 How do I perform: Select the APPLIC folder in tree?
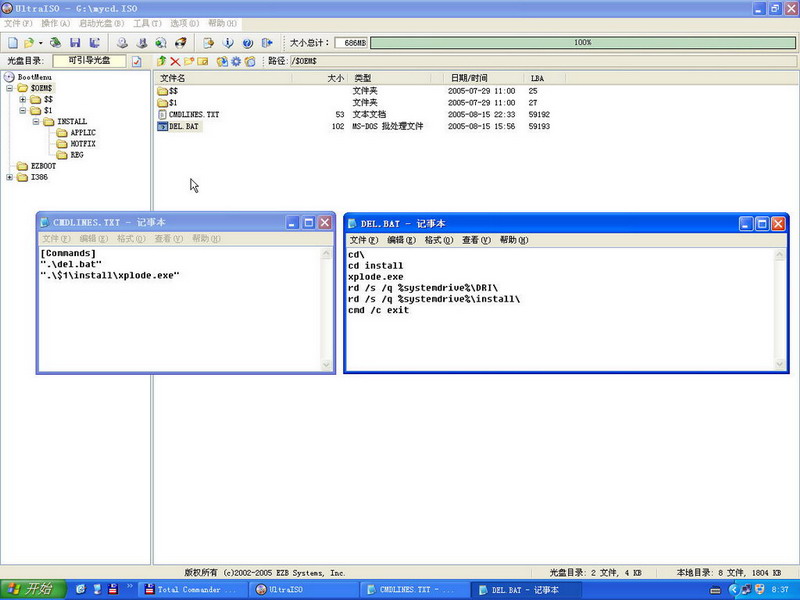(x=83, y=133)
